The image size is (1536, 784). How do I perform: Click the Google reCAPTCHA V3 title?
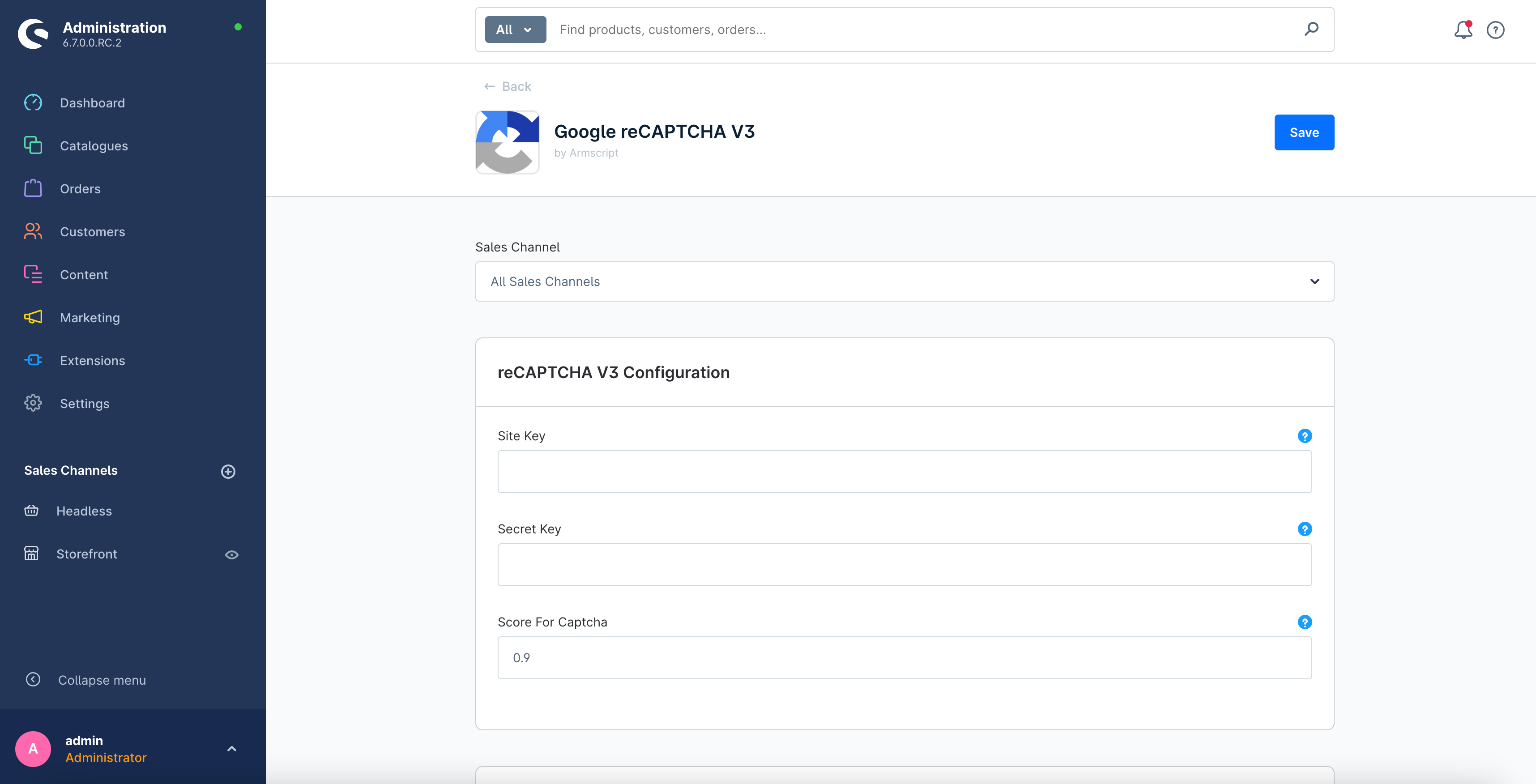[x=654, y=131]
